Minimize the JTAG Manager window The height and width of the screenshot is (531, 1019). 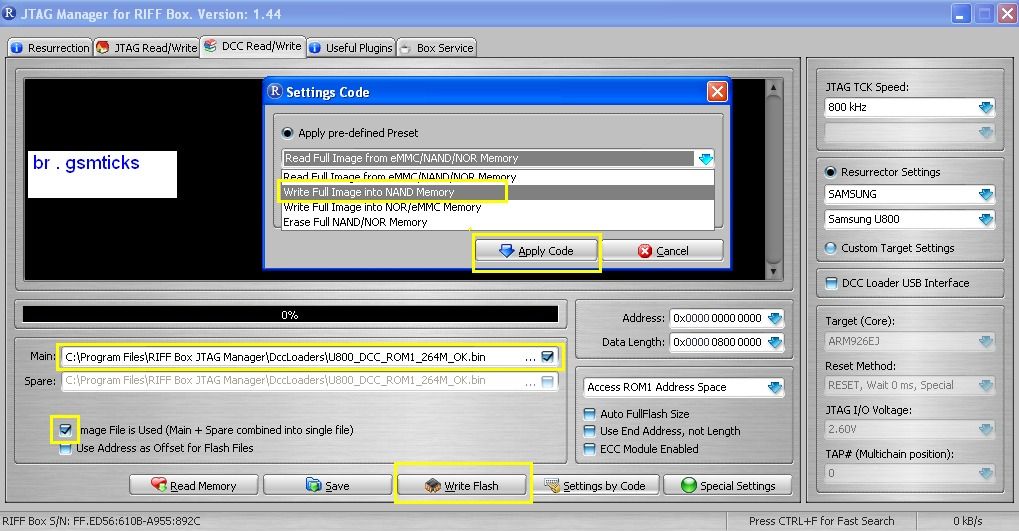click(961, 14)
